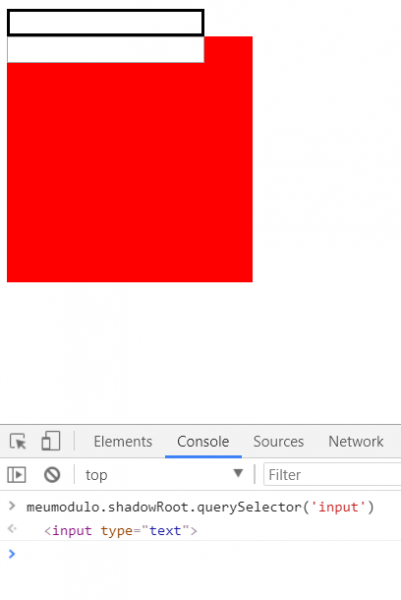The height and width of the screenshot is (600, 401).
Task: Toggle the device toolbar icon
Action: click(x=51, y=441)
